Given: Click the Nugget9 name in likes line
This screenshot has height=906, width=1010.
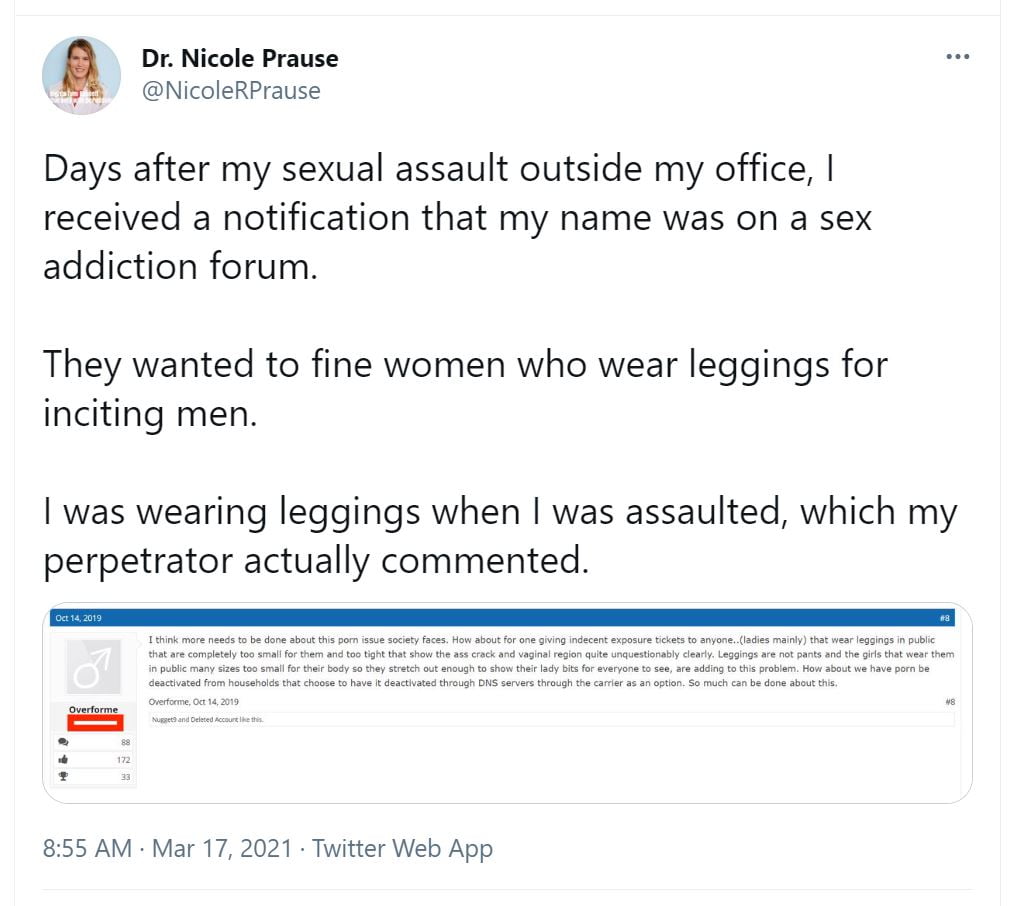Looking at the screenshot, I should pyautogui.click(x=165, y=718).
